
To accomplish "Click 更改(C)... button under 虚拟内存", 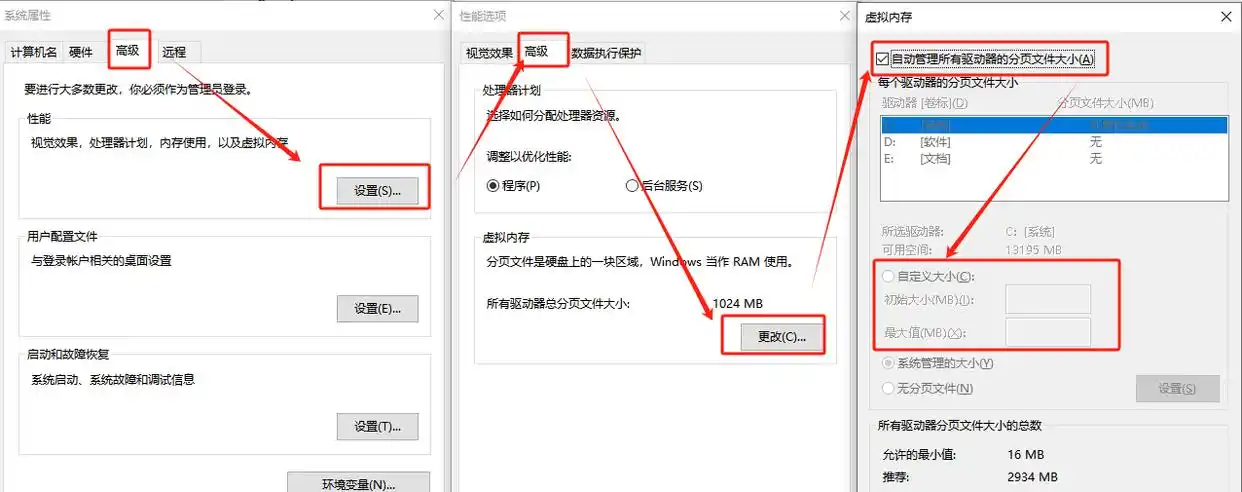I will (x=782, y=337).
